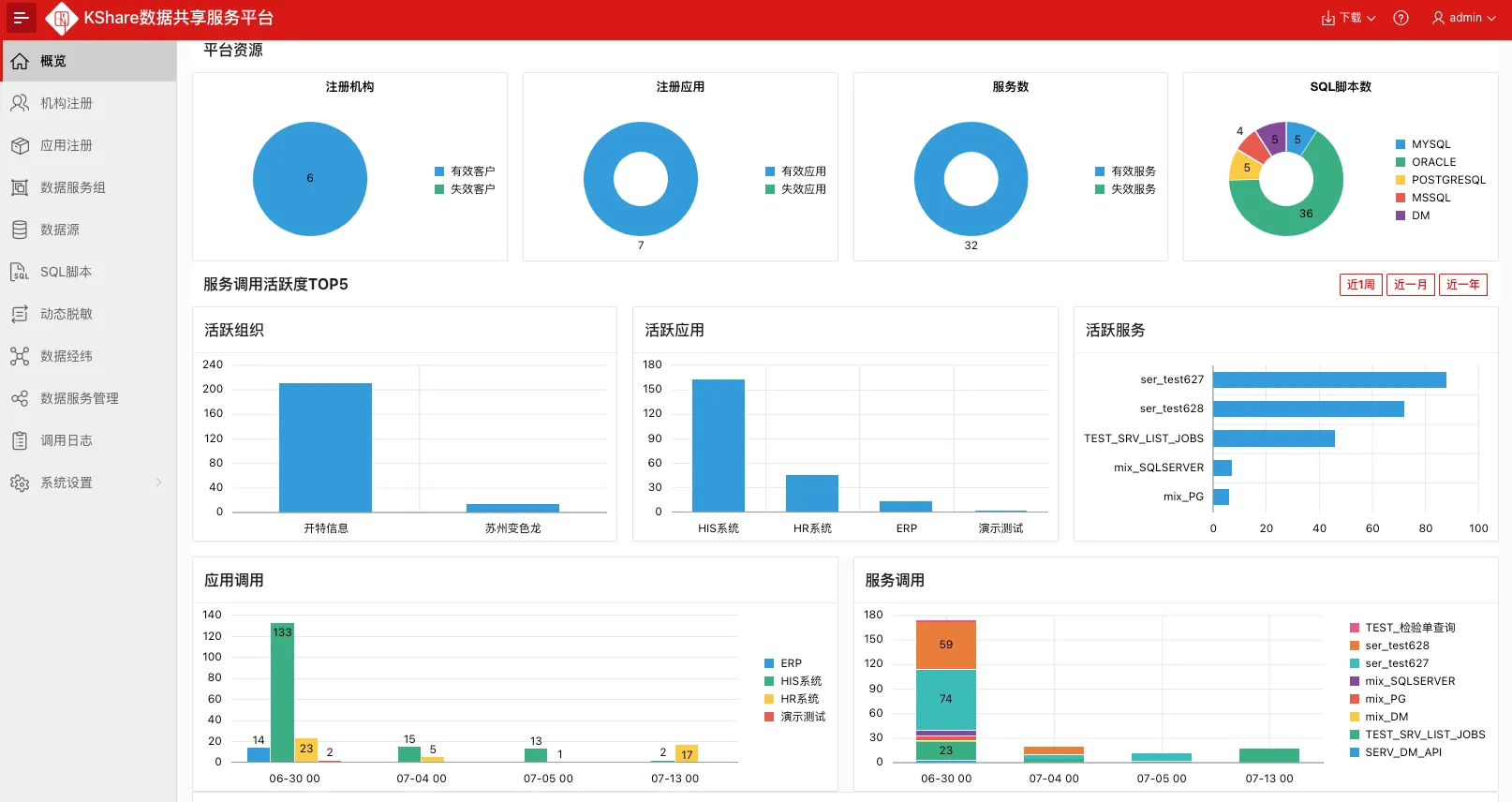
Task: Click the ser_test627 bar in 活跃服务
Action: click(x=1328, y=379)
